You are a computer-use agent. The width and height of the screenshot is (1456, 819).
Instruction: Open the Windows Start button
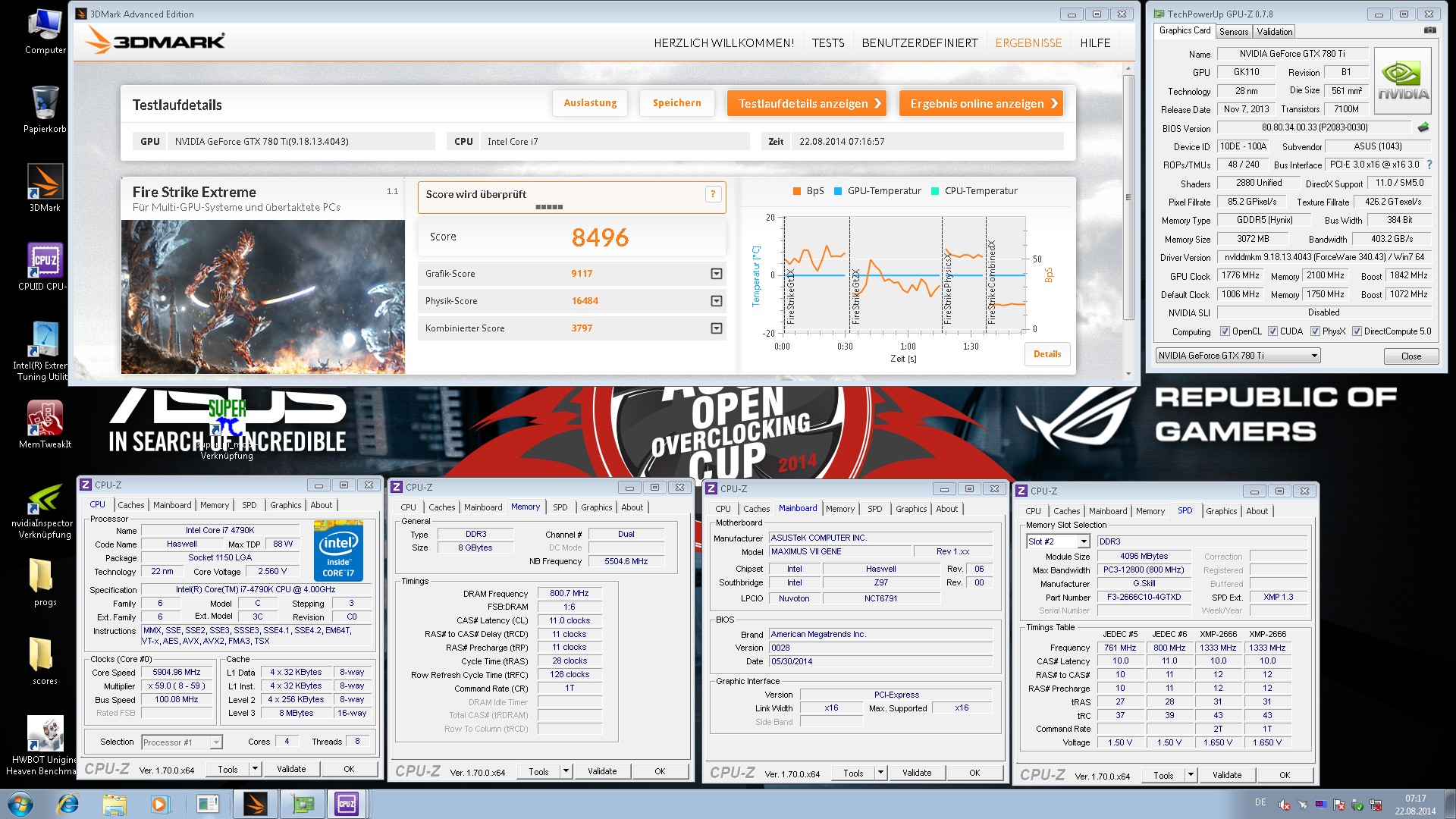pos(20,803)
